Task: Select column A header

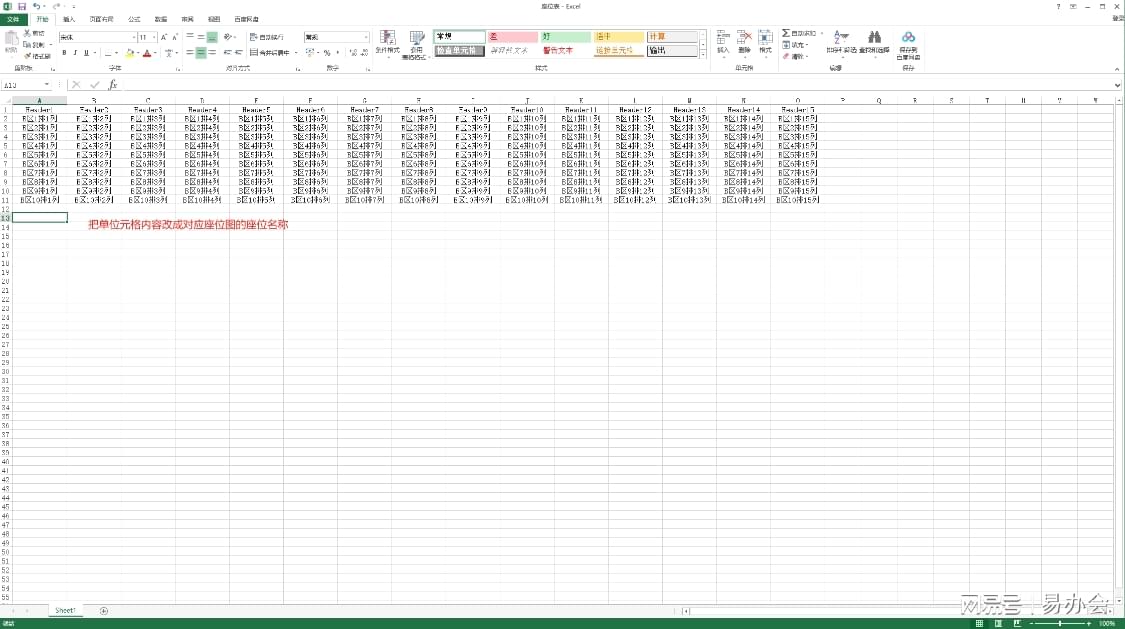Action: pos(39,100)
